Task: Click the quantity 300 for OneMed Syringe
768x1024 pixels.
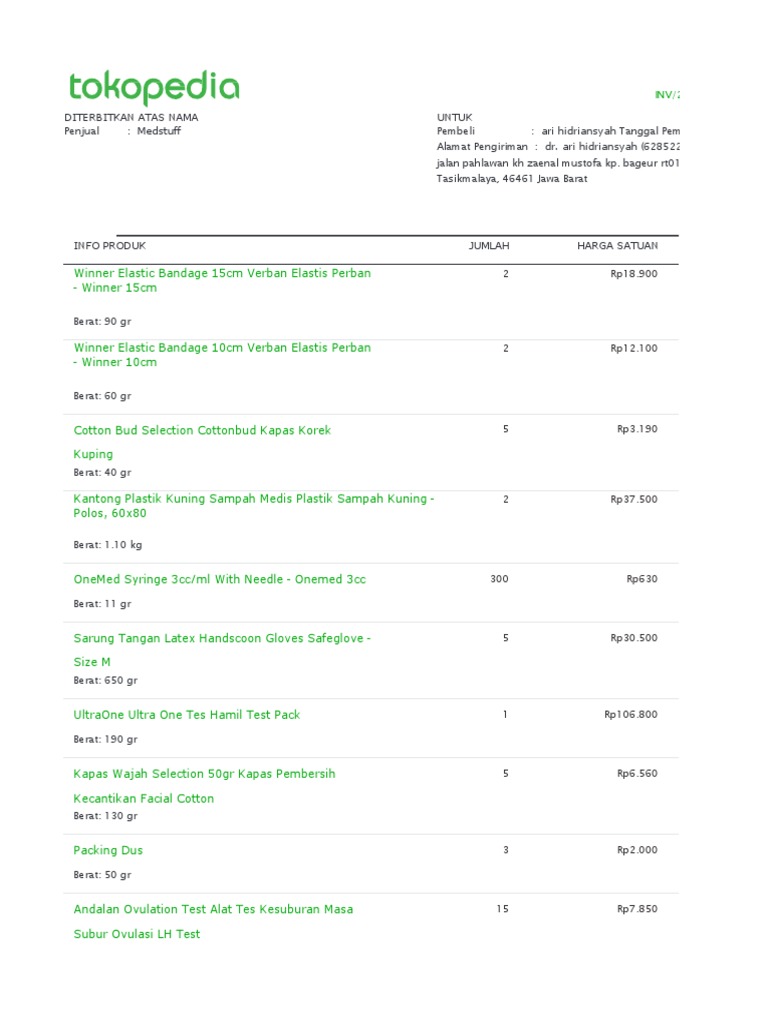Action: [x=499, y=579]
